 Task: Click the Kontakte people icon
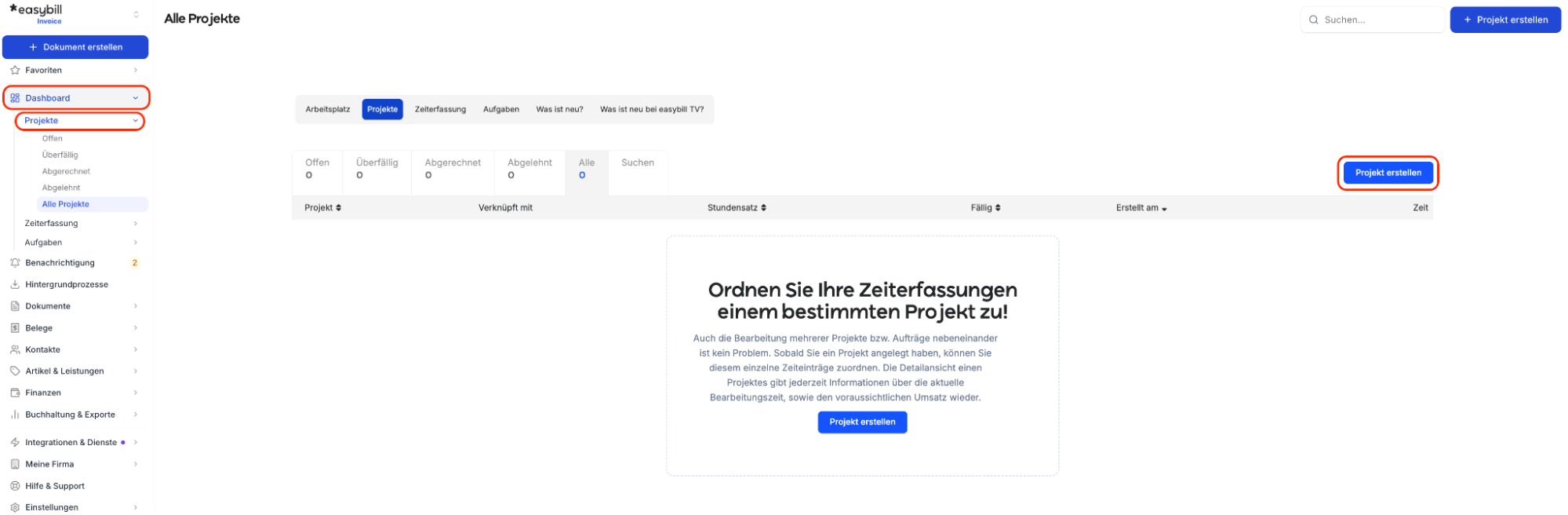tap(15, 349)
